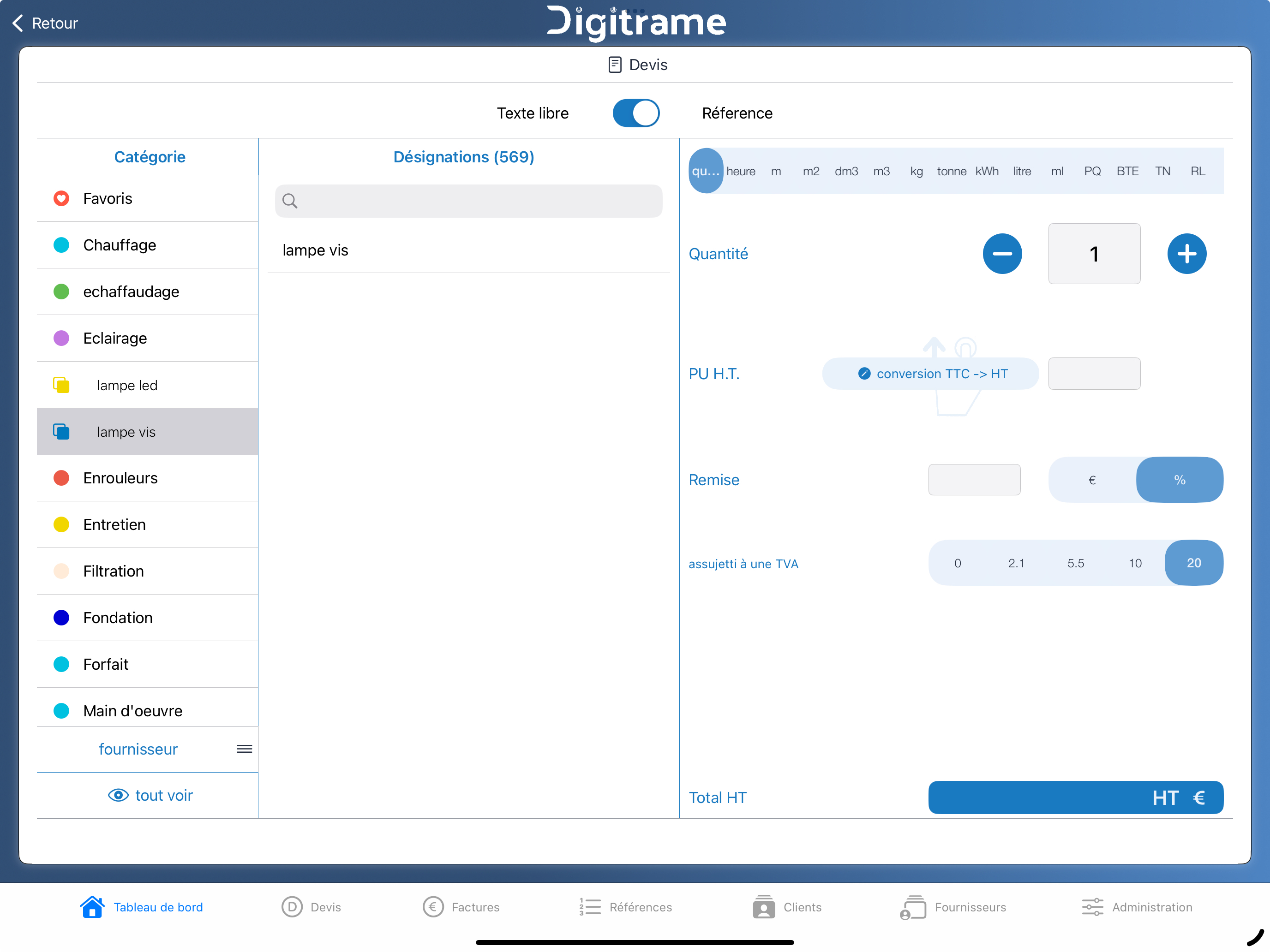Collapse the Eclairage category
Screen dimensions: 1270x952
(147, 338)
